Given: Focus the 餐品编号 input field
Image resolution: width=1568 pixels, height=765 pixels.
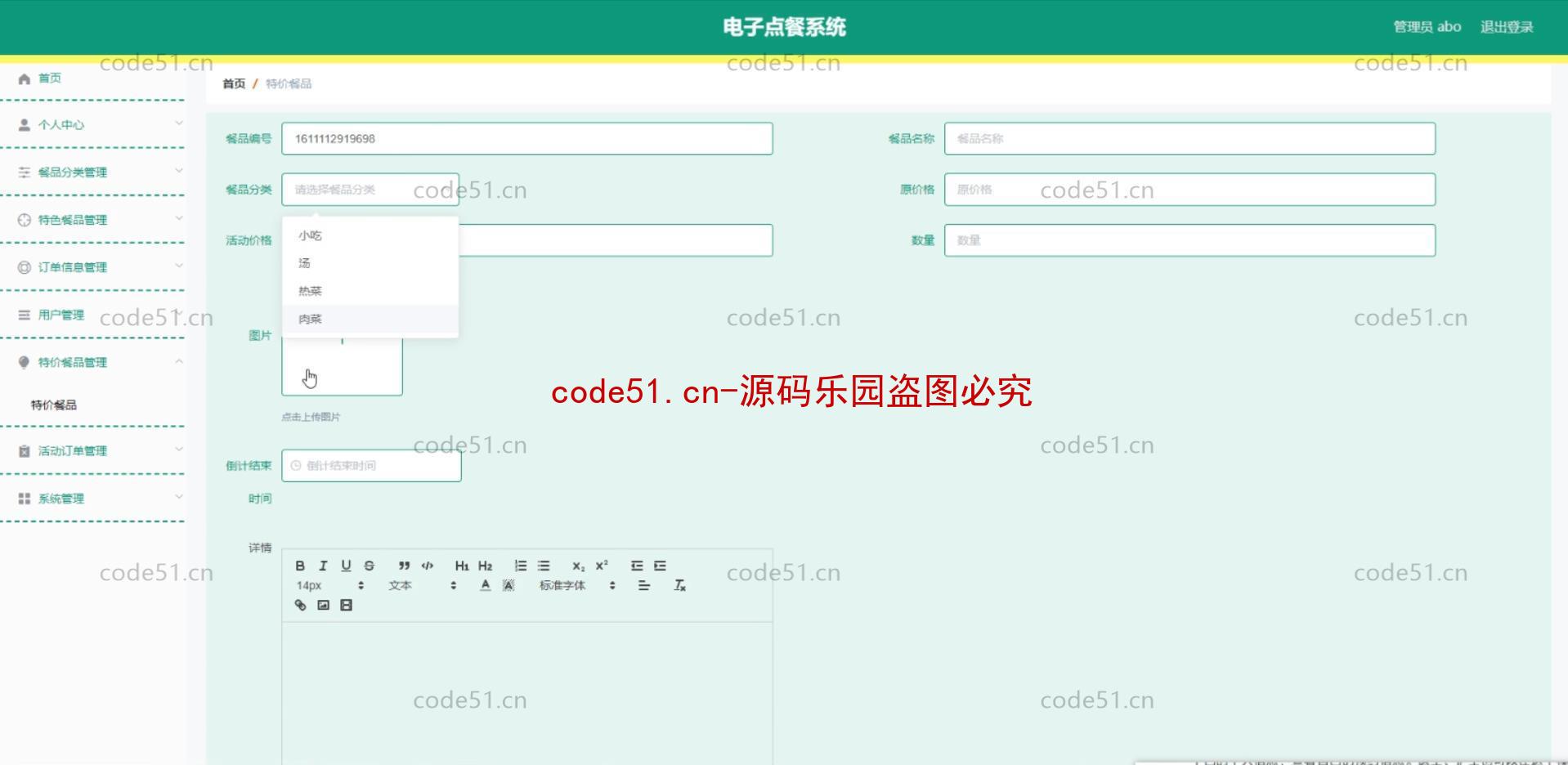Looking at the screenshot, I should pos(527,139).
